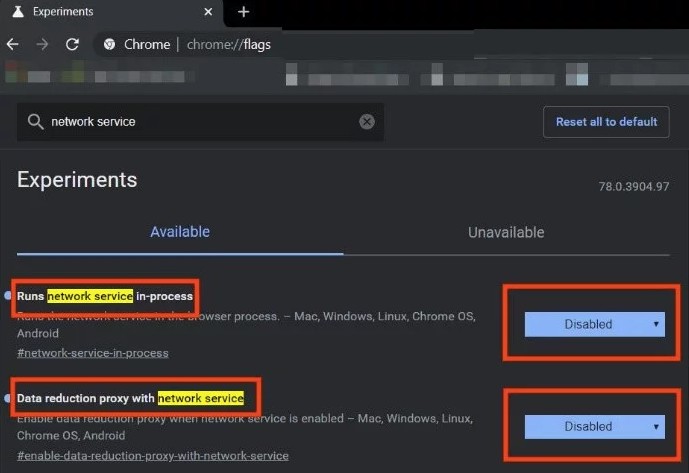The image size is (689, 473).
Task: Click the Data reduction proxy flag title
Action: click(130, 398)
